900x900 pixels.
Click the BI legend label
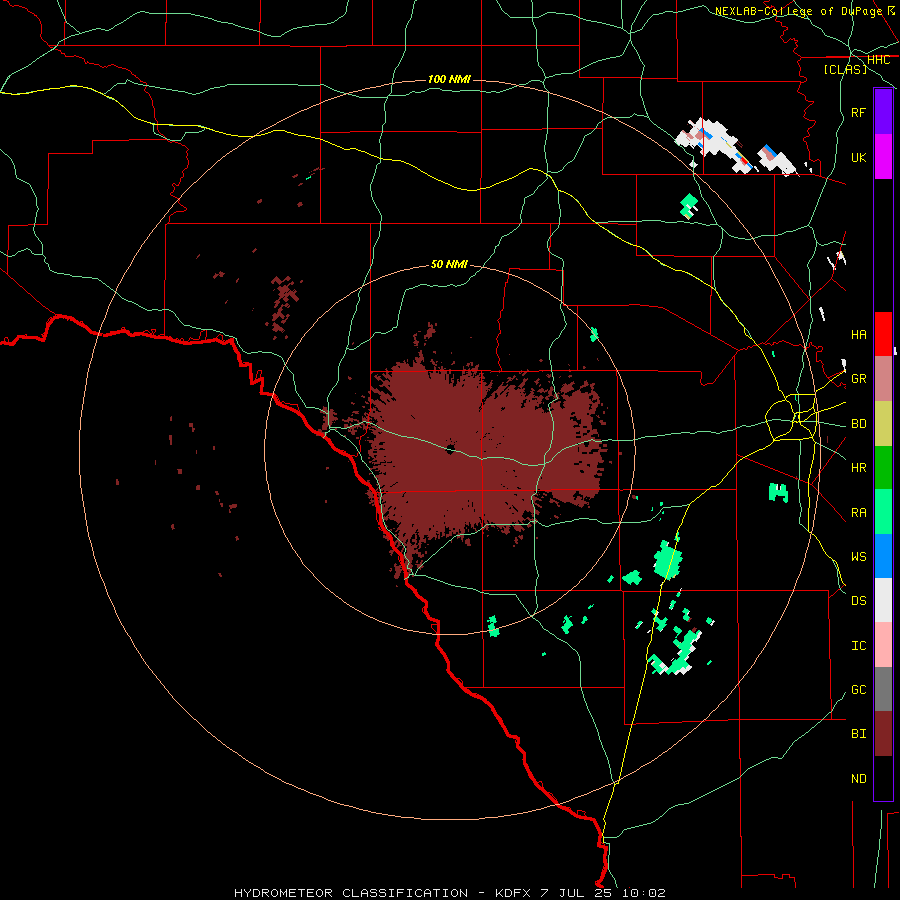coord(859,734)
